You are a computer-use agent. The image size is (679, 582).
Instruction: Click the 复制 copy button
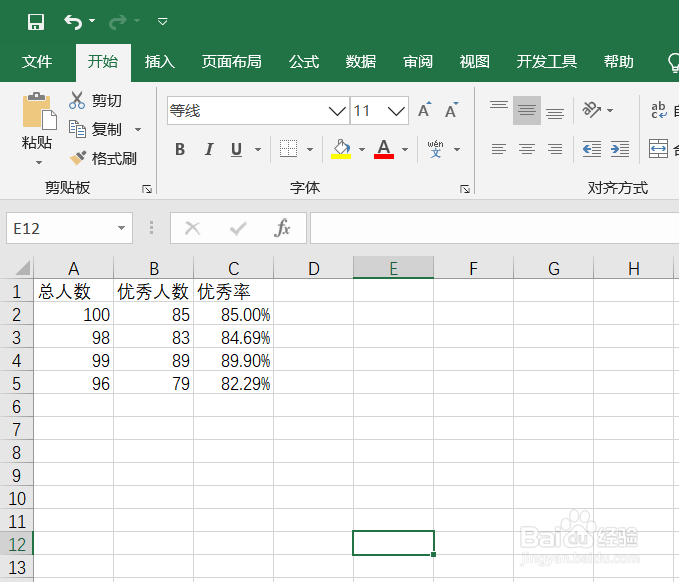pyautogui.click(x=95, y=129)
